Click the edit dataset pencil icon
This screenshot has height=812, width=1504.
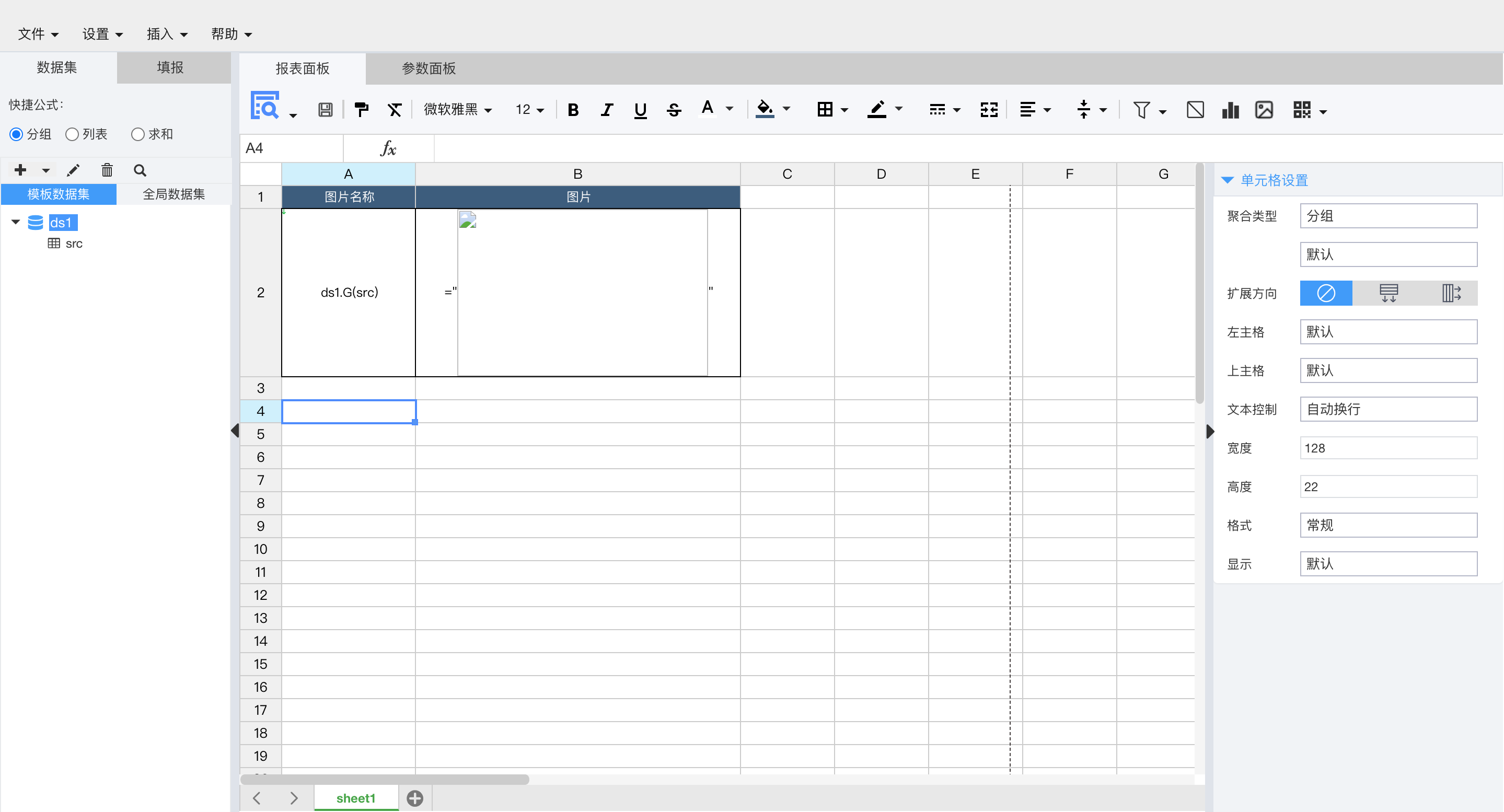(x=73, y=170)
